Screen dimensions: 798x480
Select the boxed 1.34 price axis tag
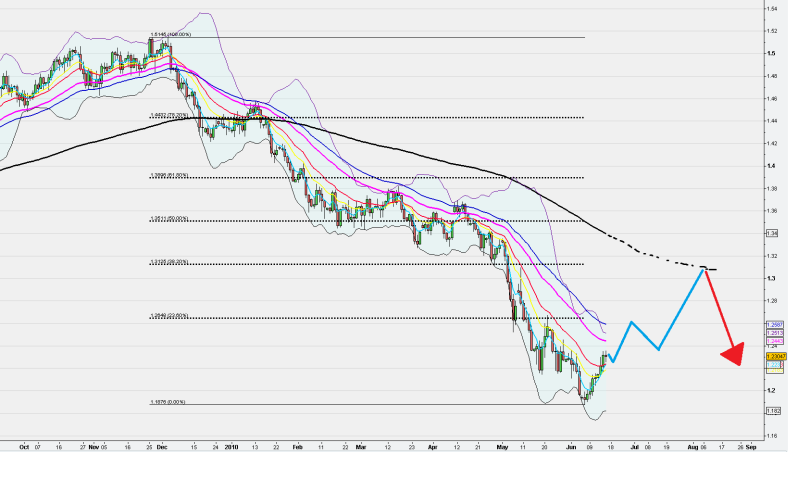tap(772, 233)
